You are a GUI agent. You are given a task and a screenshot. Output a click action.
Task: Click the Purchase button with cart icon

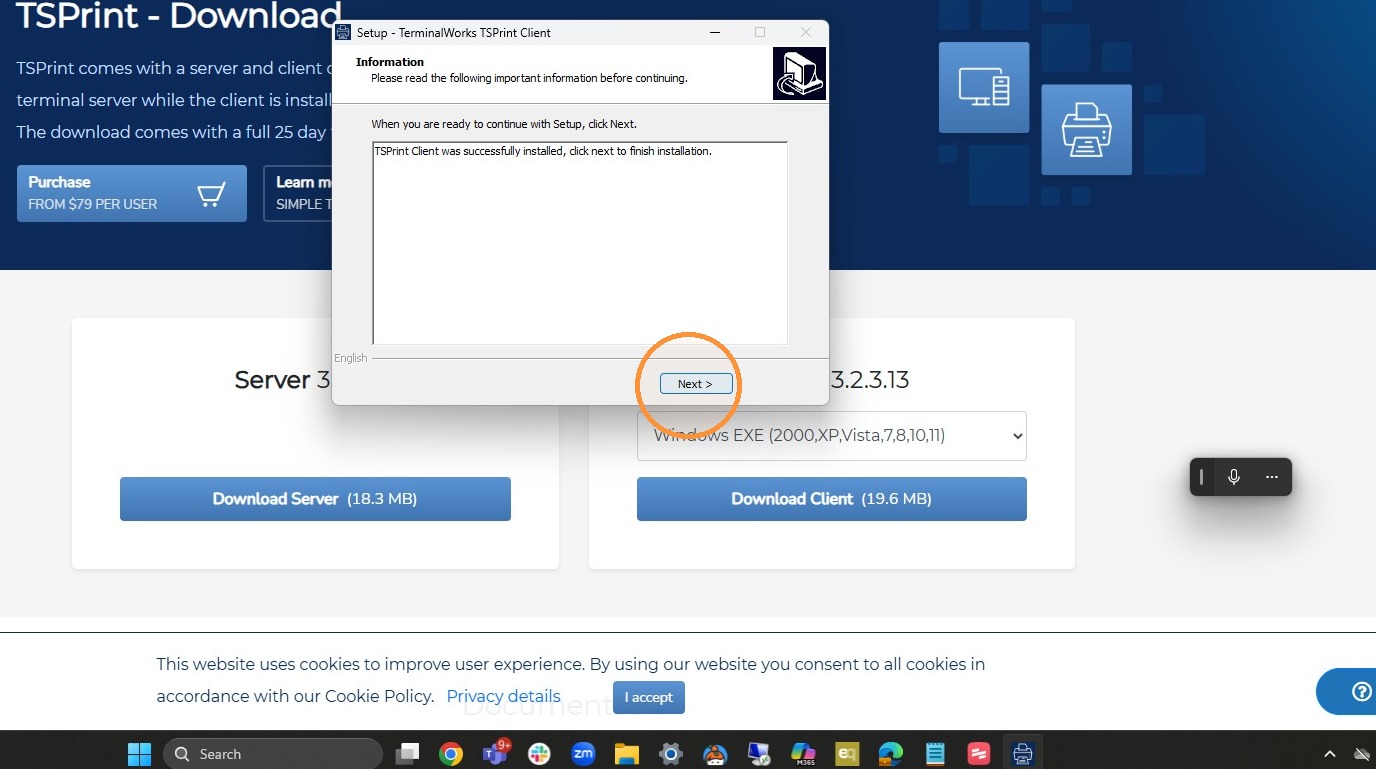(x=132, y=193)
